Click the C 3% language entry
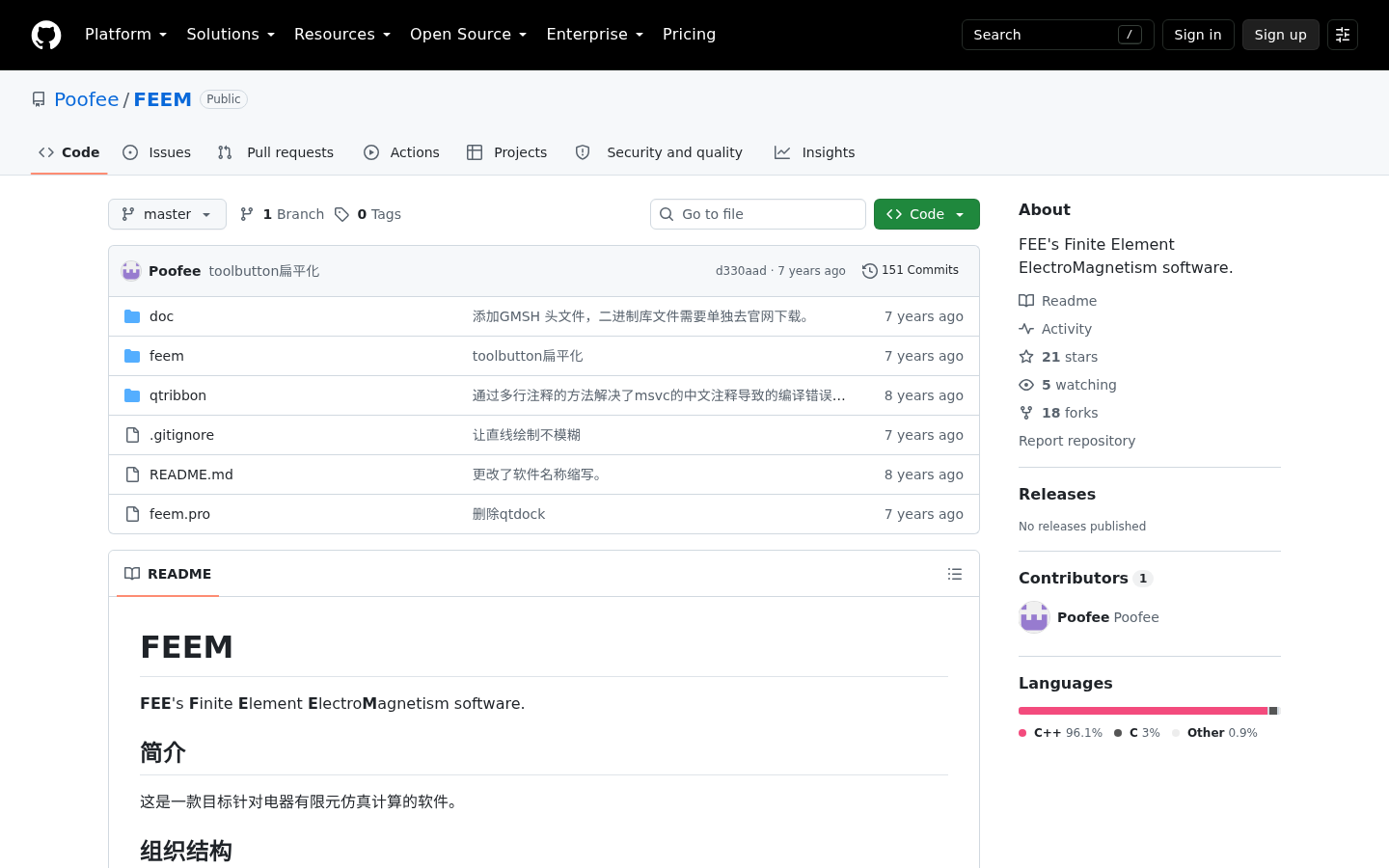This screenshot has height=868, width=1389. [x=1137, y=733]
